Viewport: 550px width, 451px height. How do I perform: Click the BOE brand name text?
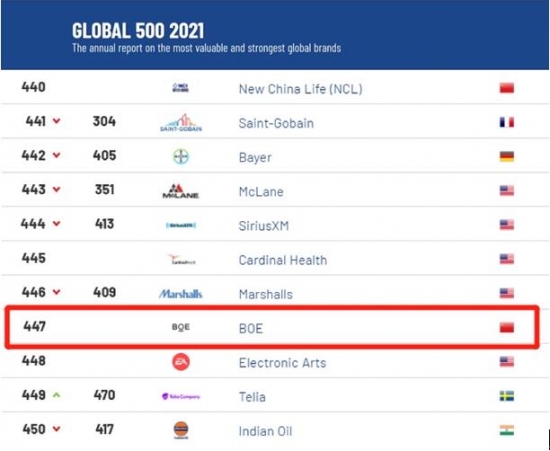(x=250, y=328)
